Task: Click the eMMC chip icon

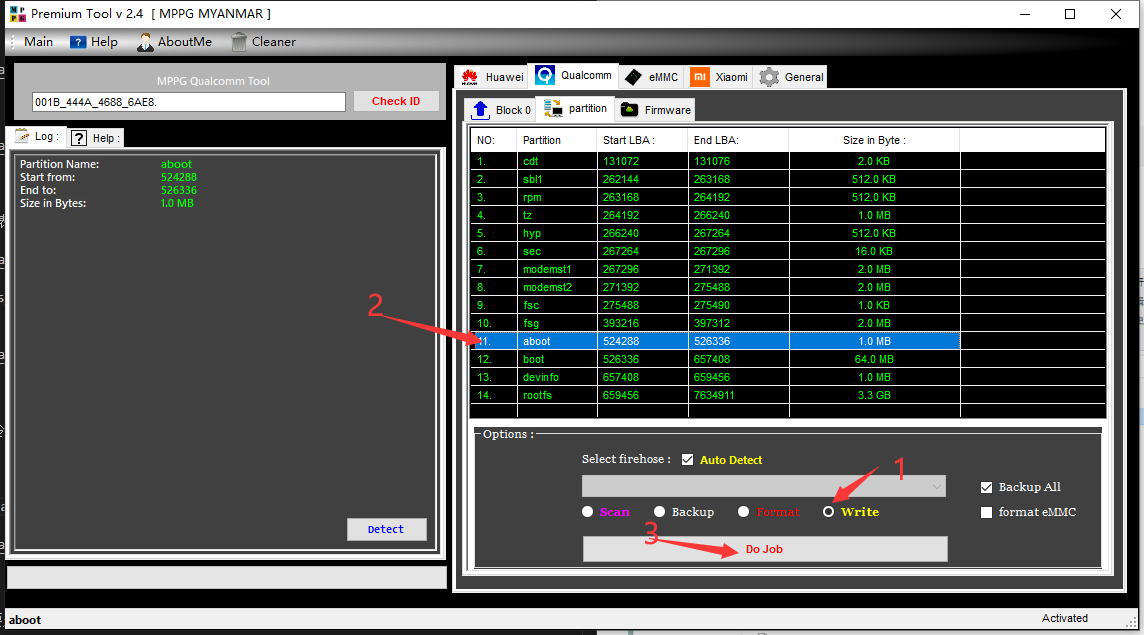Action: tap(633, 77)
